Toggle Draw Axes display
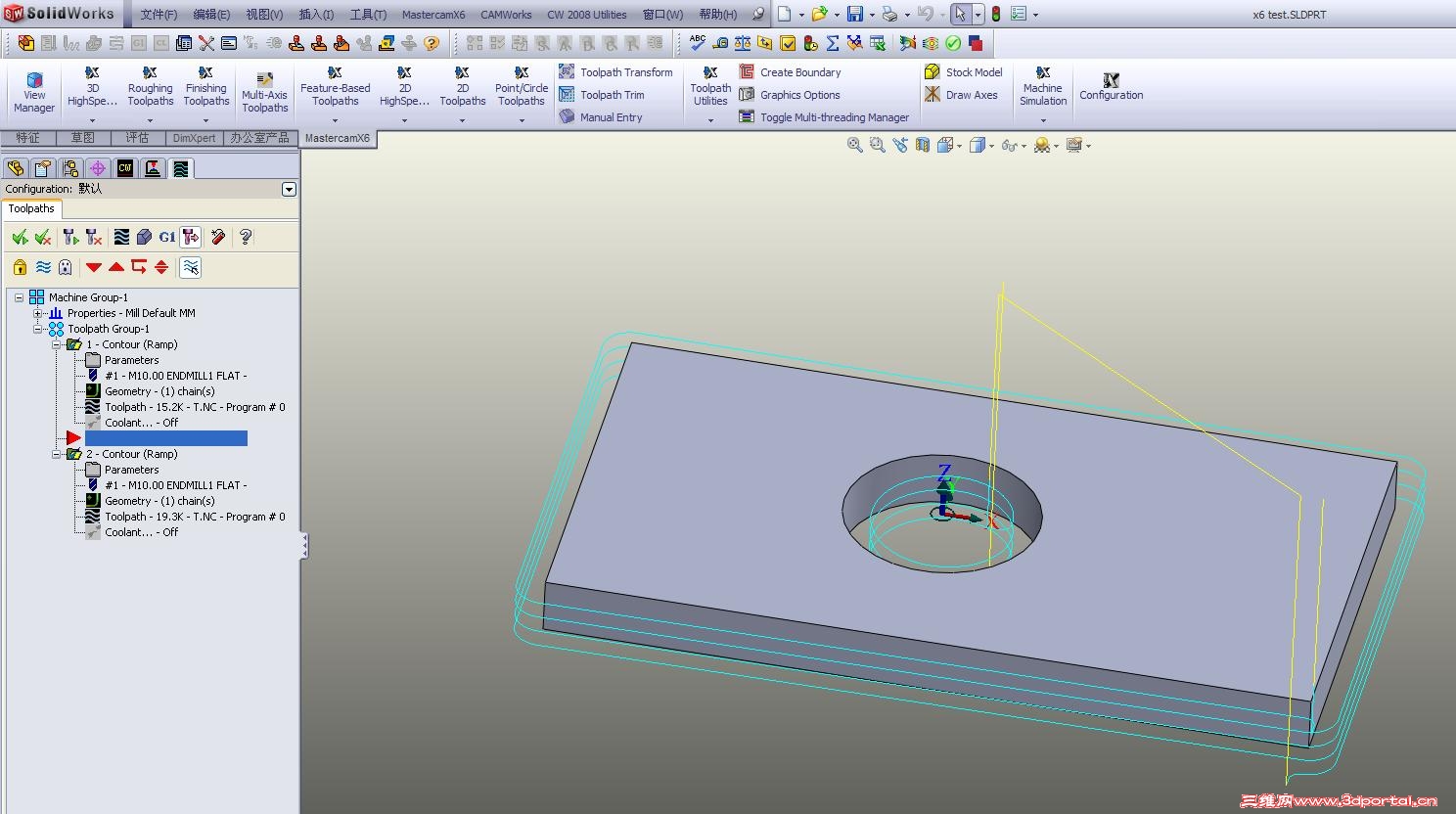The width and height of the screenshot is (1456, 814). (x=961, y=95)
